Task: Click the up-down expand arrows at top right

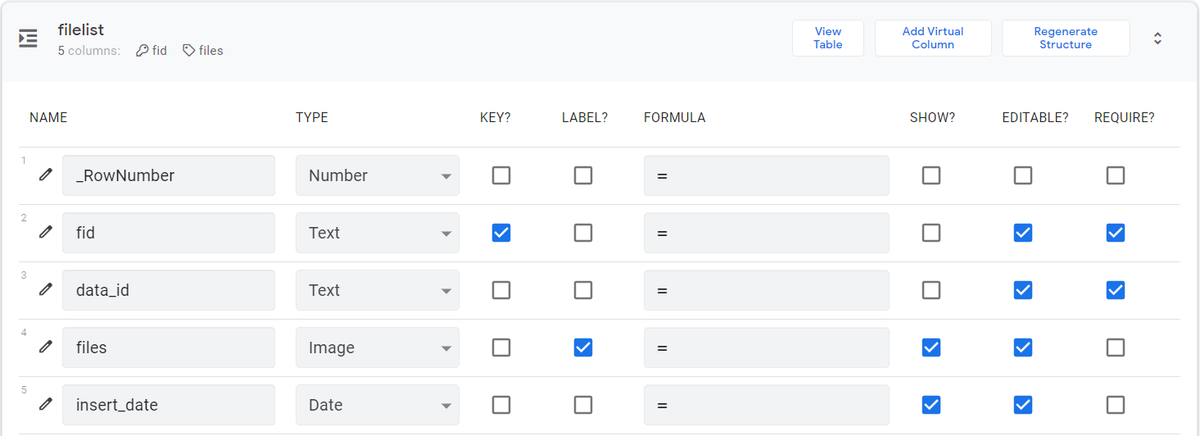Action: [1157, 38]
